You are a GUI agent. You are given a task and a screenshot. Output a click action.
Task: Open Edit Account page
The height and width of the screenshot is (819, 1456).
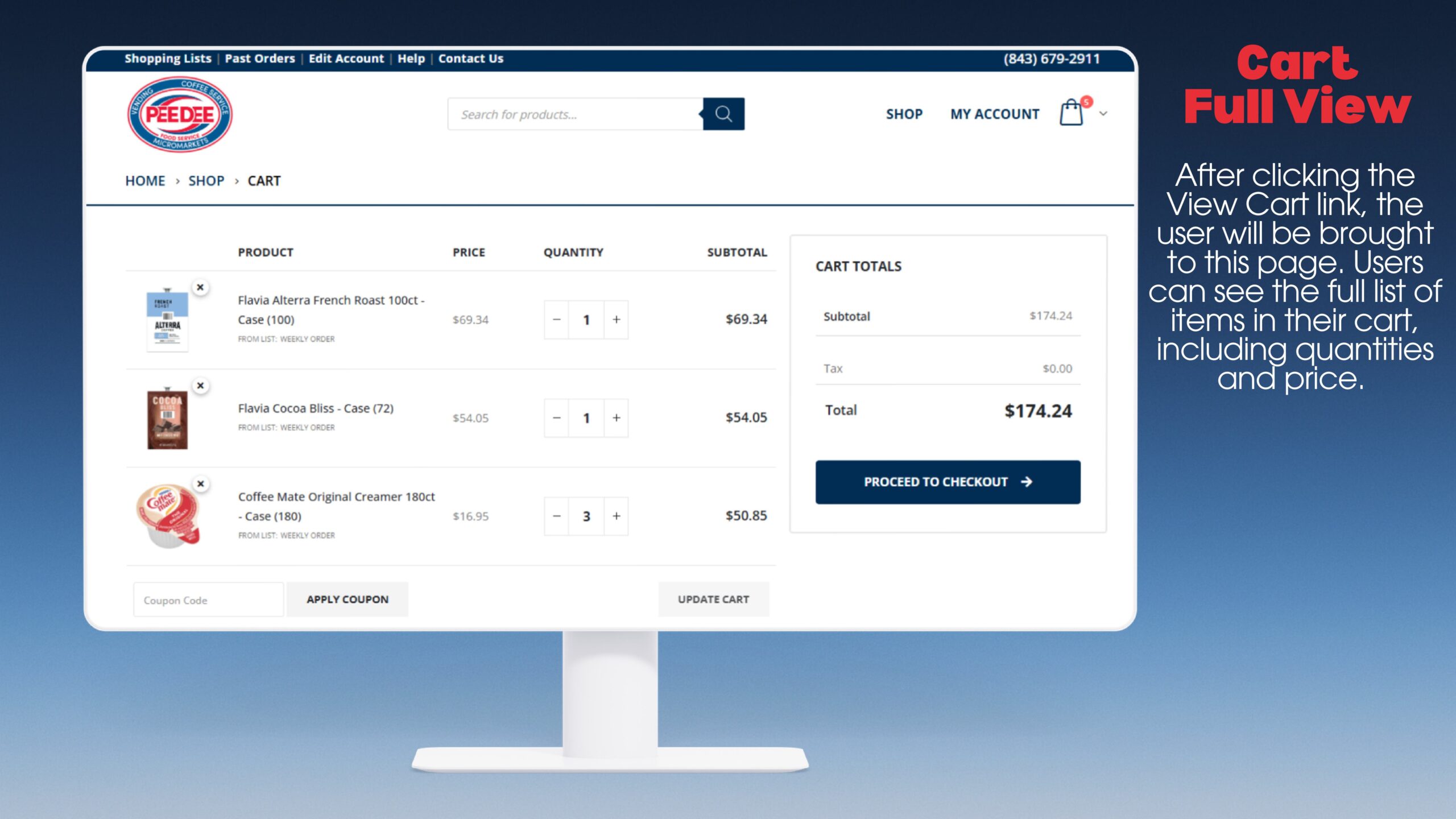point(346,59)
